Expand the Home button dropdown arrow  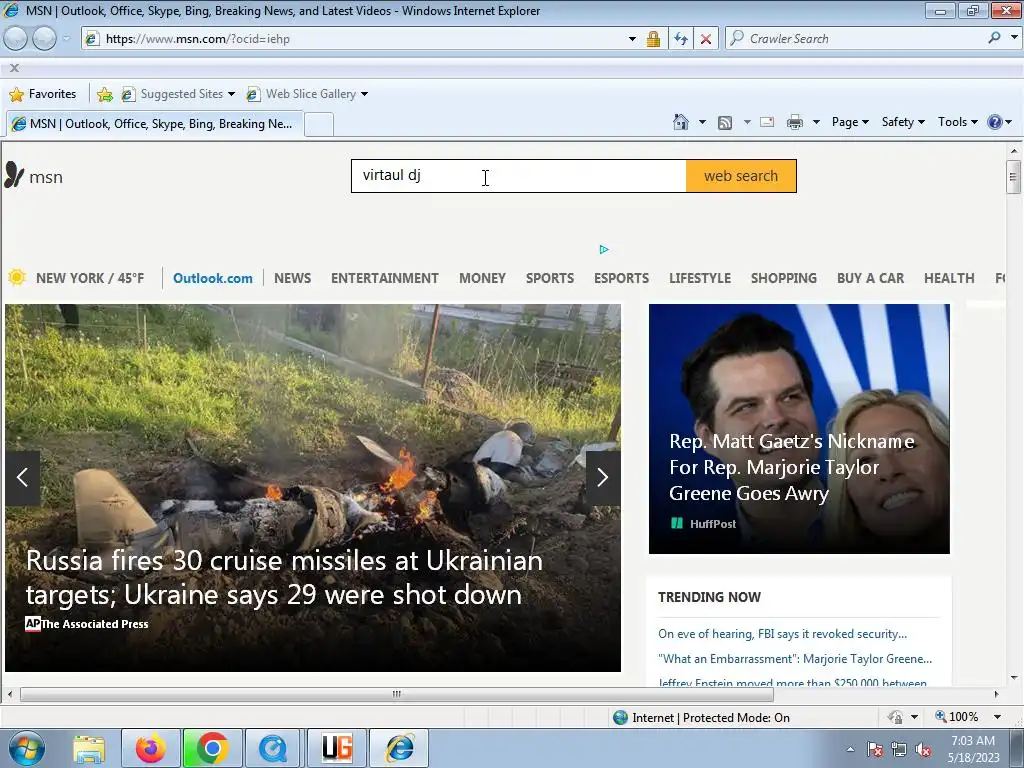coord(702,122)
